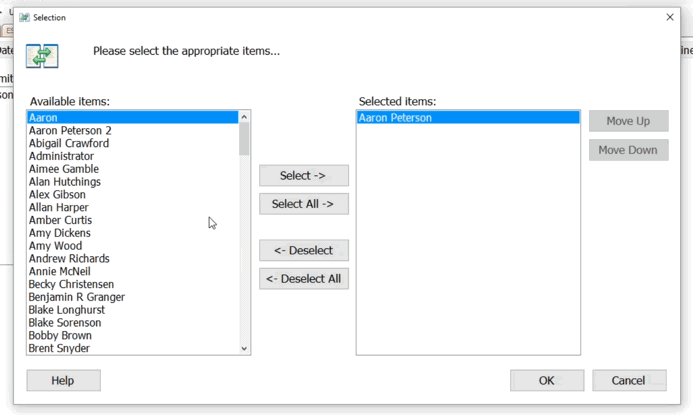Click Select All -> button
The height and width of the screenshot is (416, 693).
(x=304, y=204)
